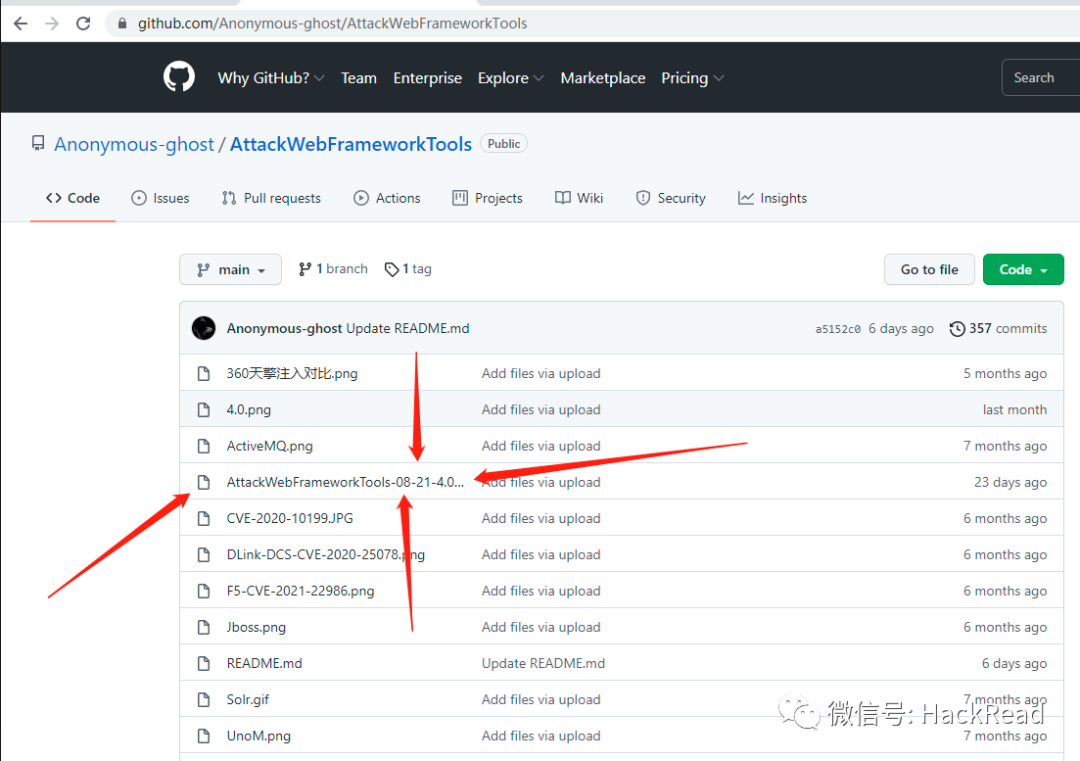Open file Solr.gif
The height and width of the screenshot is (761, 1080).
tap(248, 700)
